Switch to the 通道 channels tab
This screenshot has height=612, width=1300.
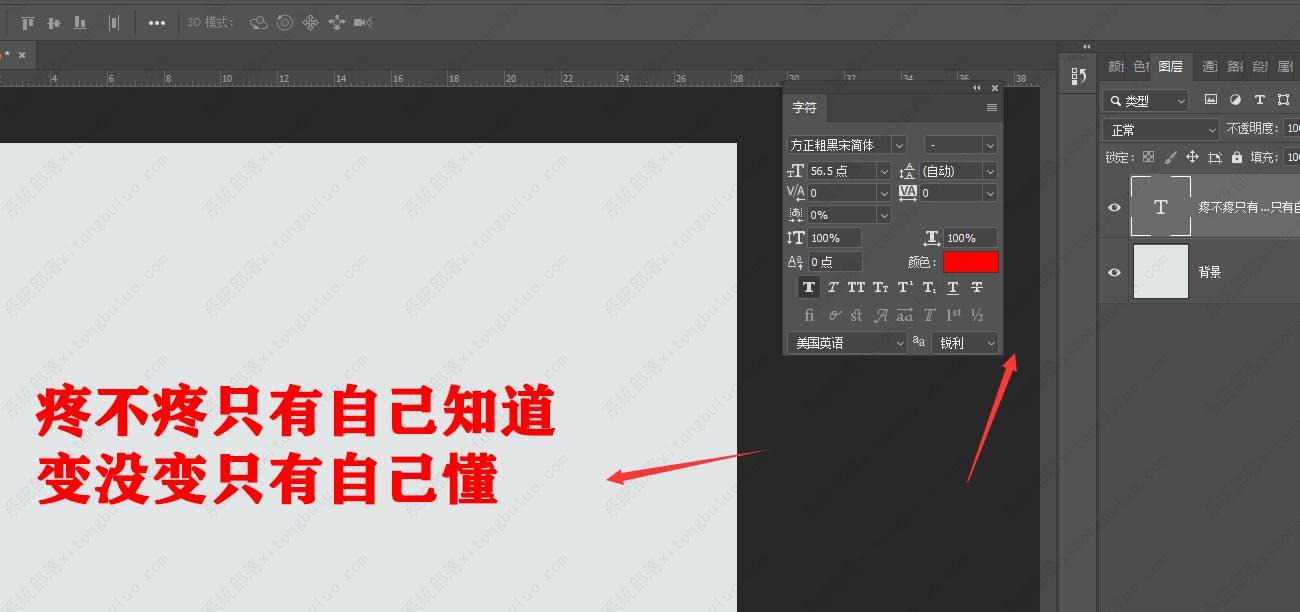click(1208, 66)
